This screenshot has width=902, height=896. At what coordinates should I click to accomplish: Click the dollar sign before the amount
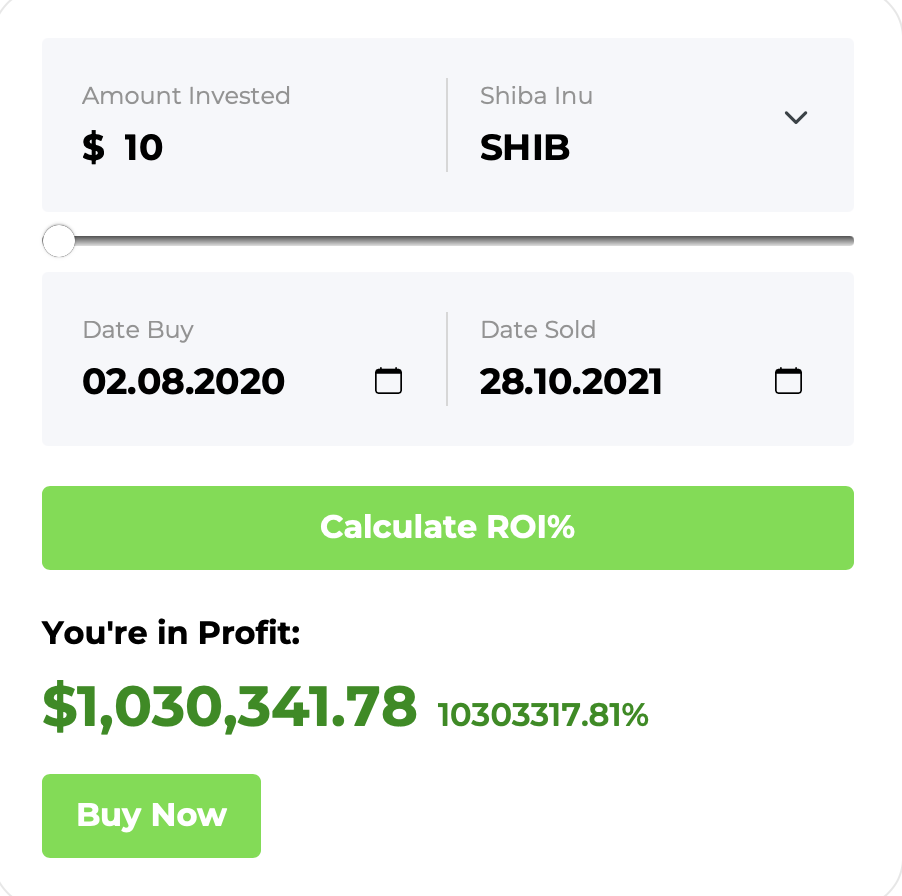(x=93, y=148)
